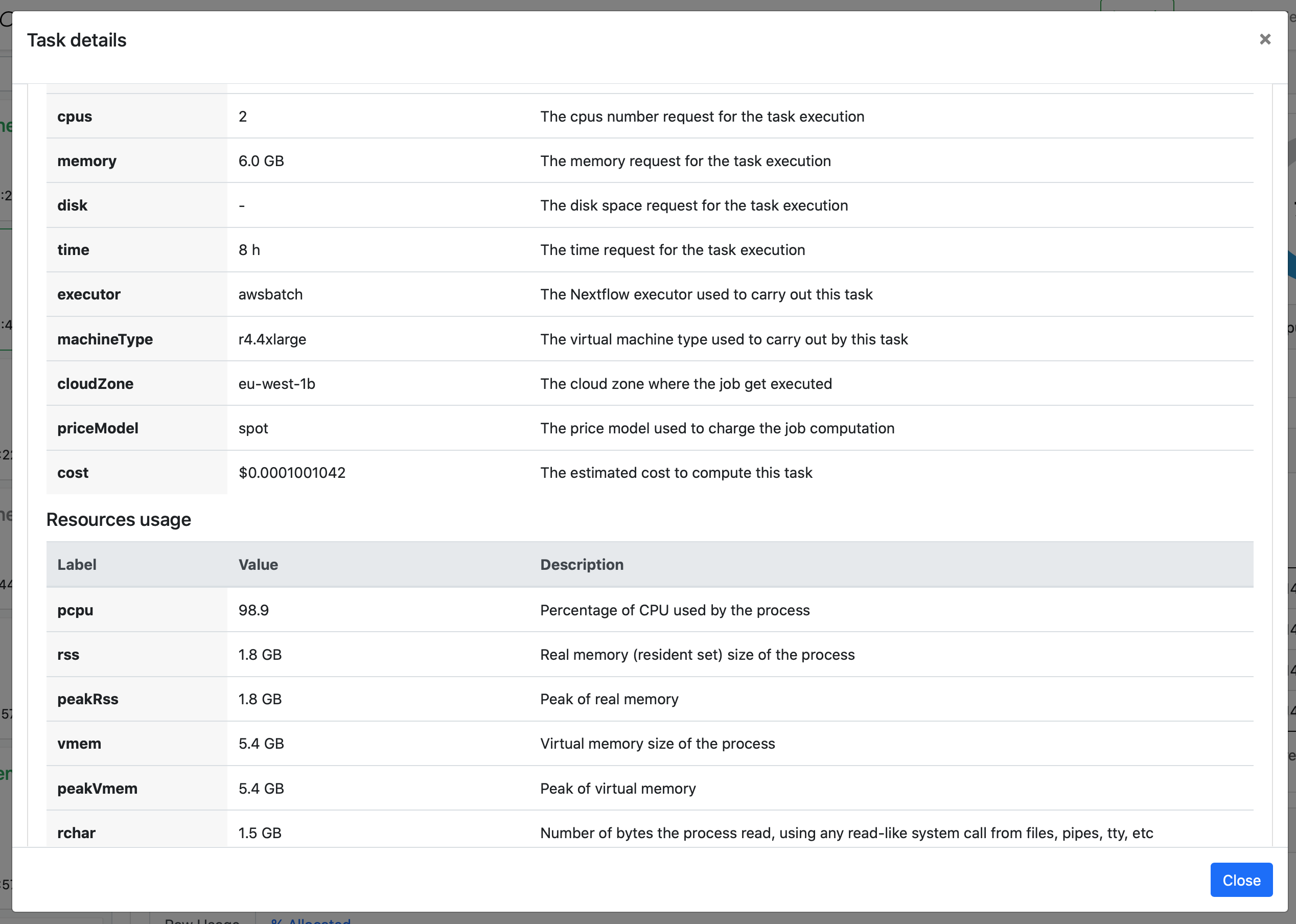The image size is (1296, 924).
Task: Click the awsbatch executor value
Action: pos(270,294)
